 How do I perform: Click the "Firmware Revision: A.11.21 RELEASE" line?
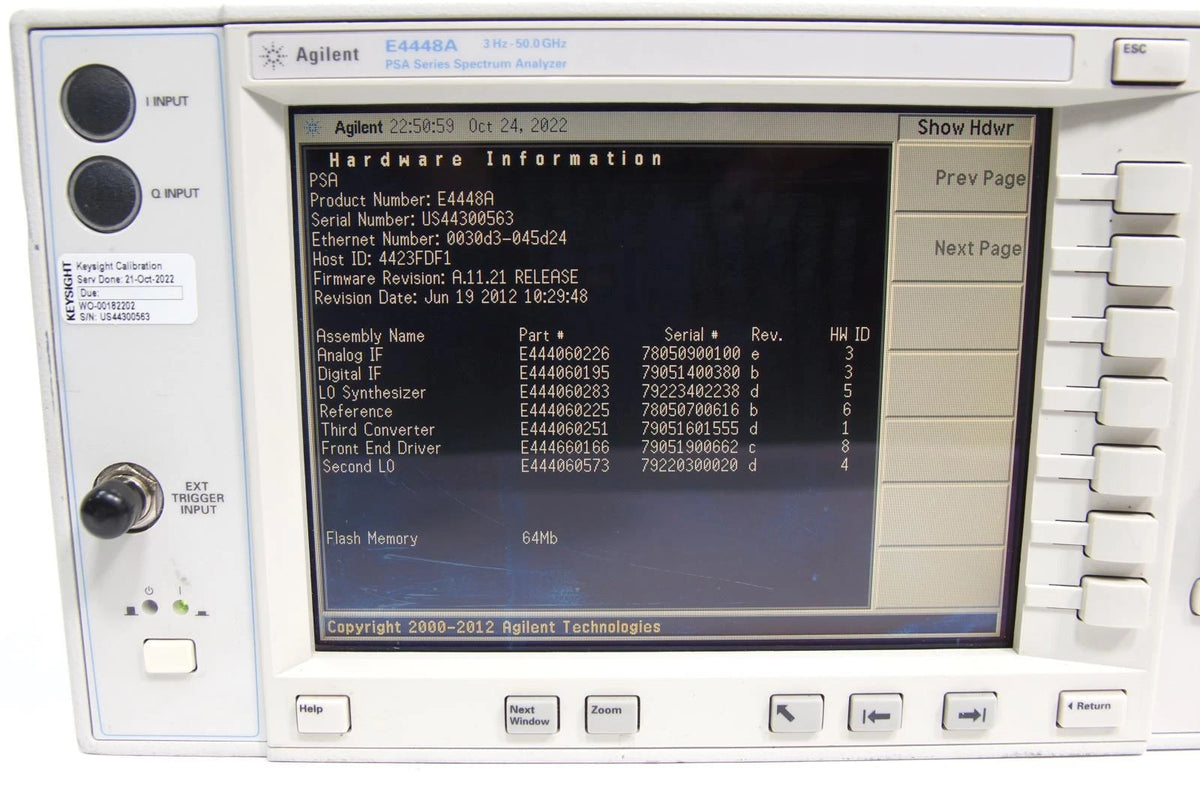point(446,277)
